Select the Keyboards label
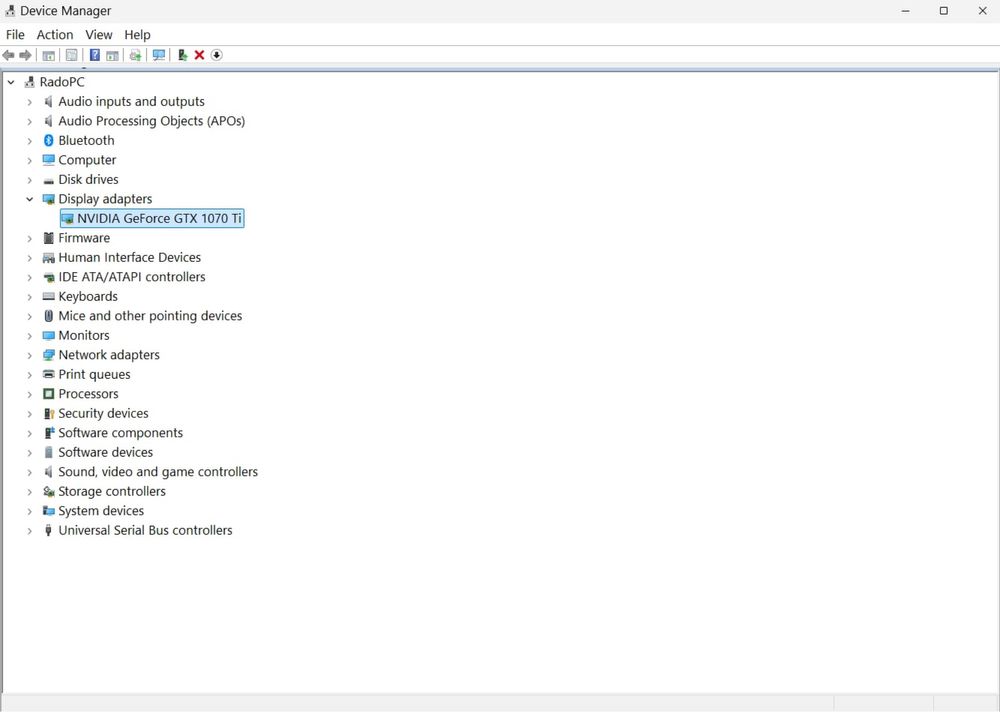Image resolution: width=1000 pixels, height=712 pixels. (88, 296)
